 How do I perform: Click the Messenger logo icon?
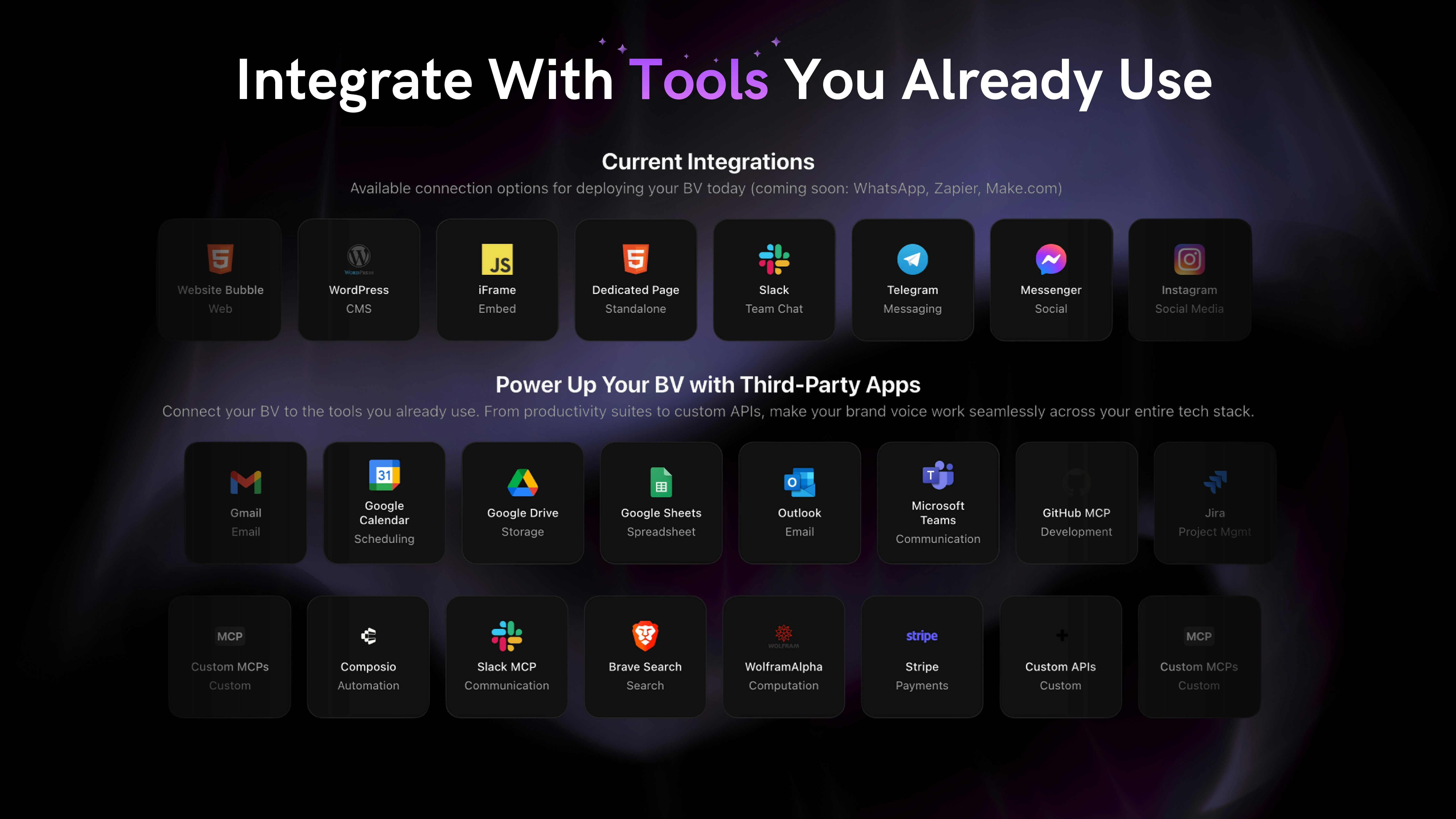click(1051, 259)
